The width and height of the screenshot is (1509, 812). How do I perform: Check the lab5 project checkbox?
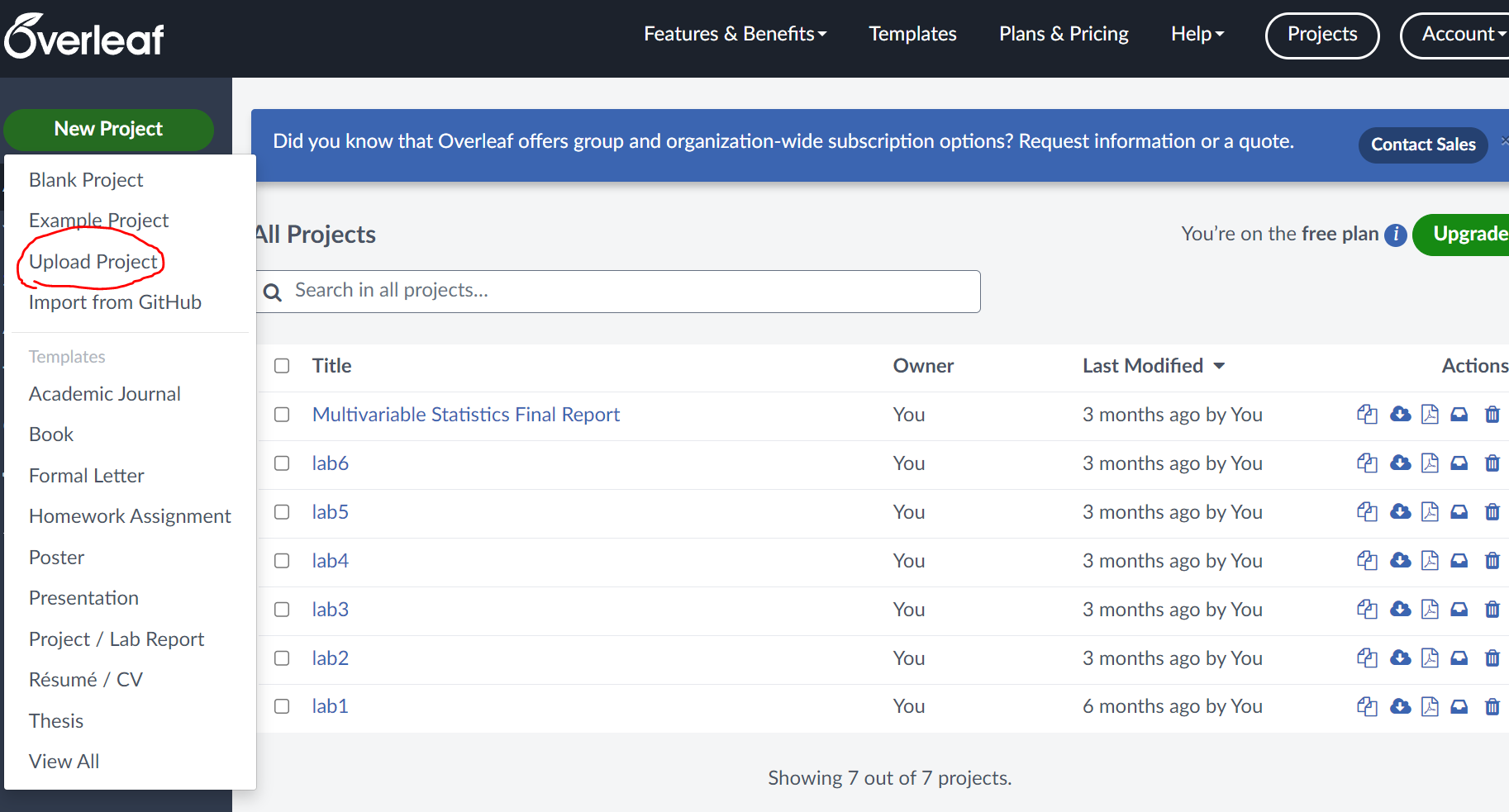pyautogui.click(x=282, y=512)
